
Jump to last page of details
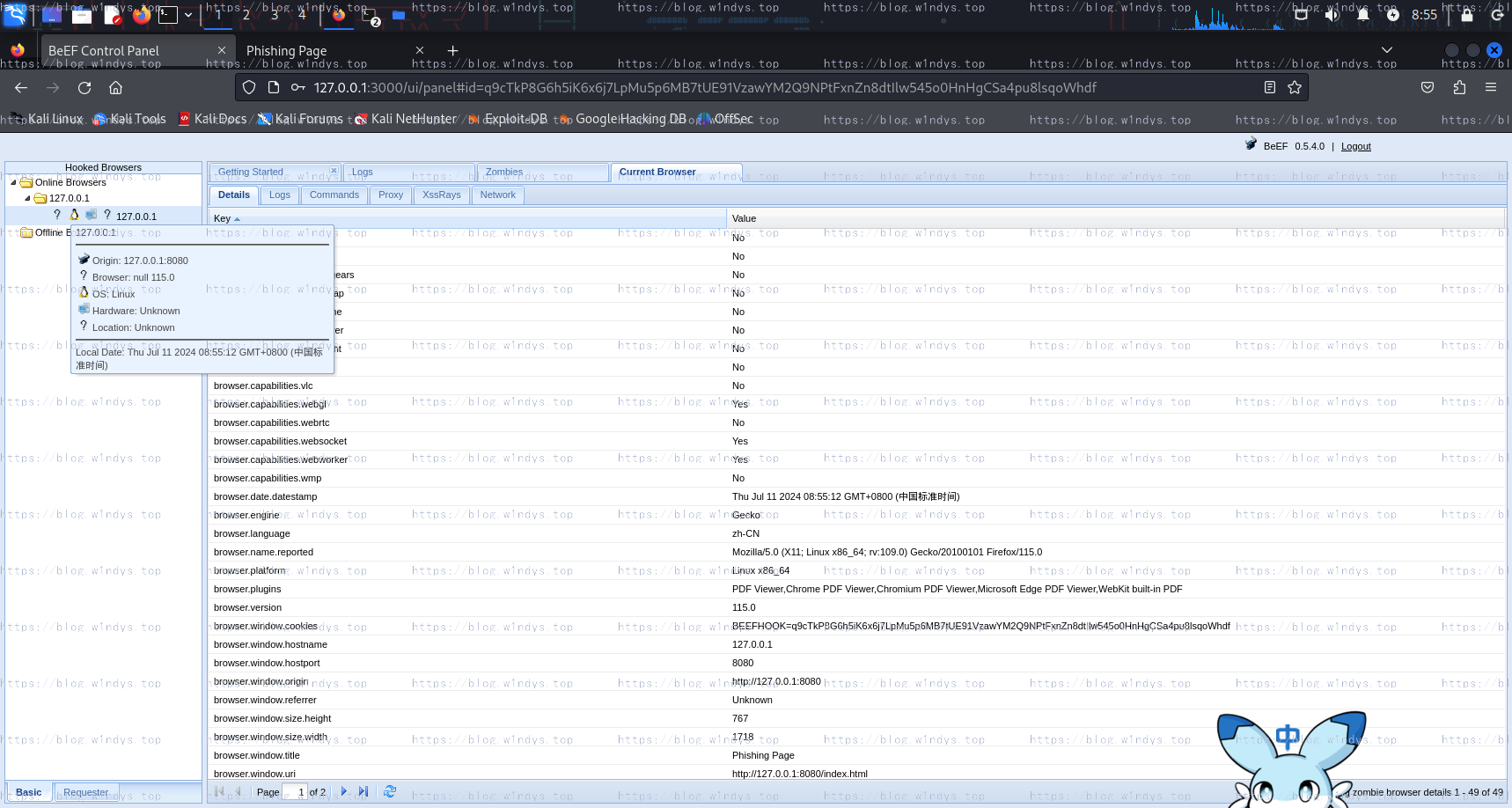click(363, 792)
